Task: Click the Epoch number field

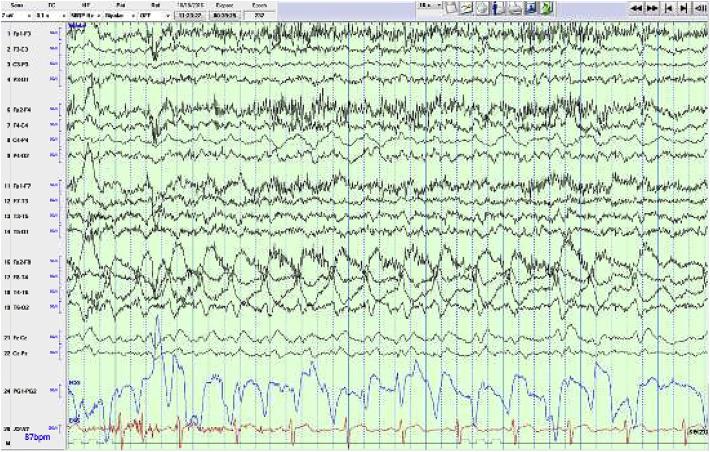Action: pos(260,16)
